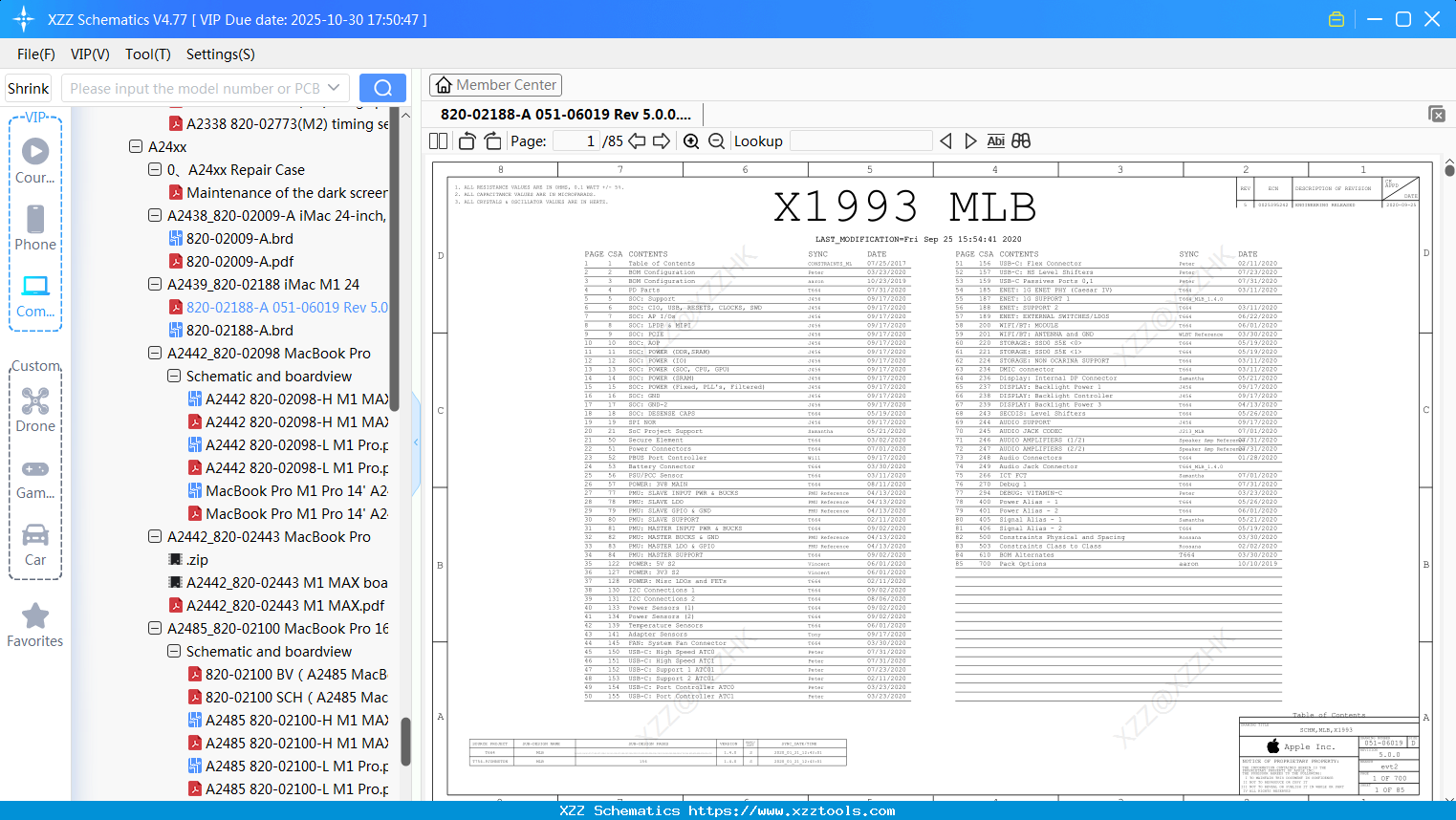This screenshot has width=1456, height=820.
Task: Toggle the Abi whole-word match icon
Action: 995,141
